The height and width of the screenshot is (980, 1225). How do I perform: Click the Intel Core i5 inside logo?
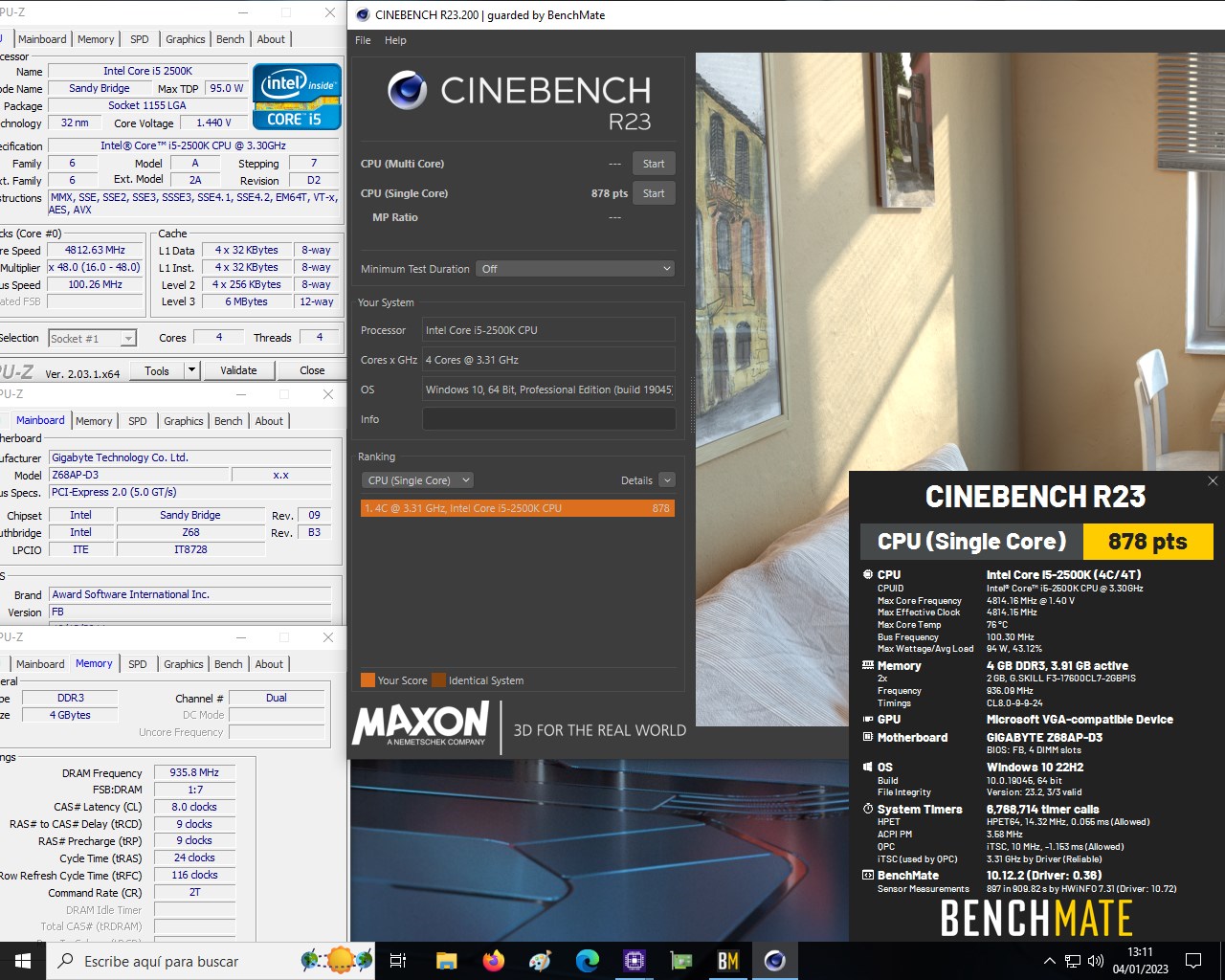click(297, 97)
